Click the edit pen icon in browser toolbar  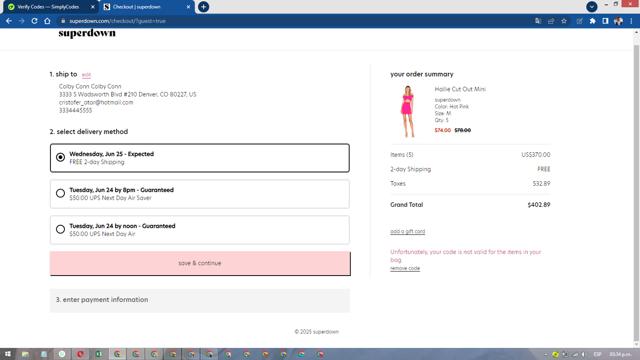tap(579, 21)
